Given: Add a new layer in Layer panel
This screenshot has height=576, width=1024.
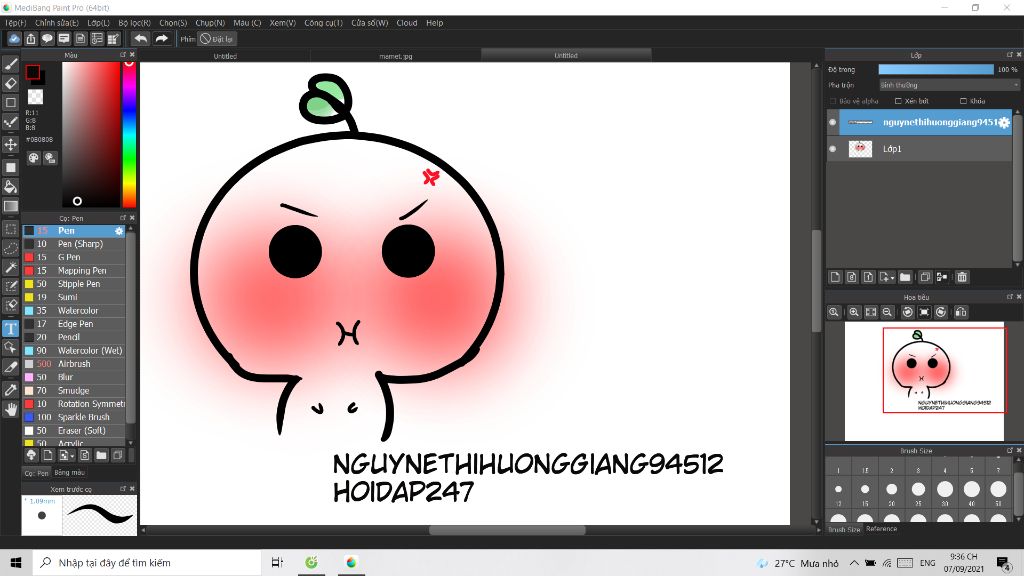Looking at the screenshot, I should click(x=835, y=277).
